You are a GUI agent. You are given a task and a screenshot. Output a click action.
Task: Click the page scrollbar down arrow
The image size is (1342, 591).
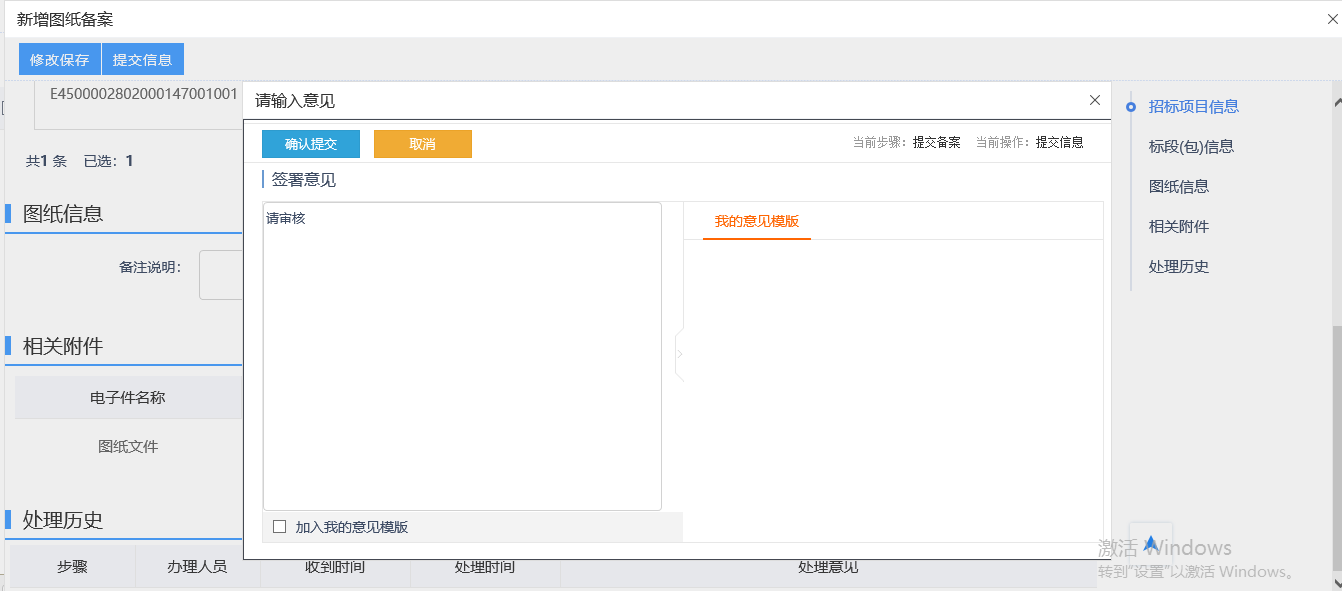(x=1336, y=580)
